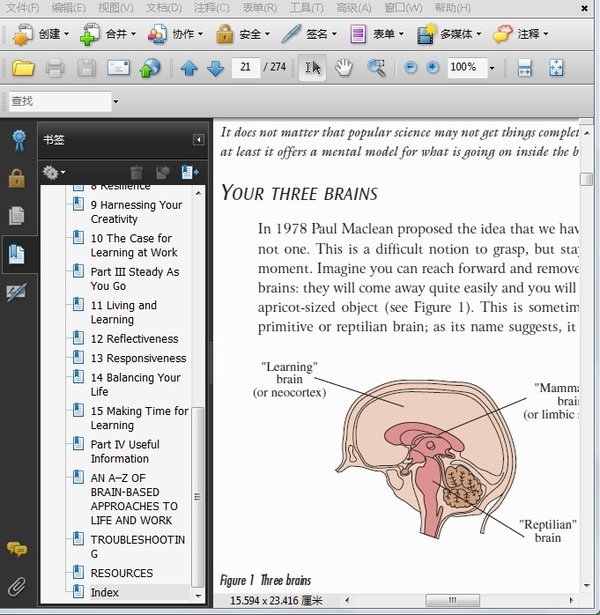
Task: Click the upload globe icon
Action: [x=150, y=68]
